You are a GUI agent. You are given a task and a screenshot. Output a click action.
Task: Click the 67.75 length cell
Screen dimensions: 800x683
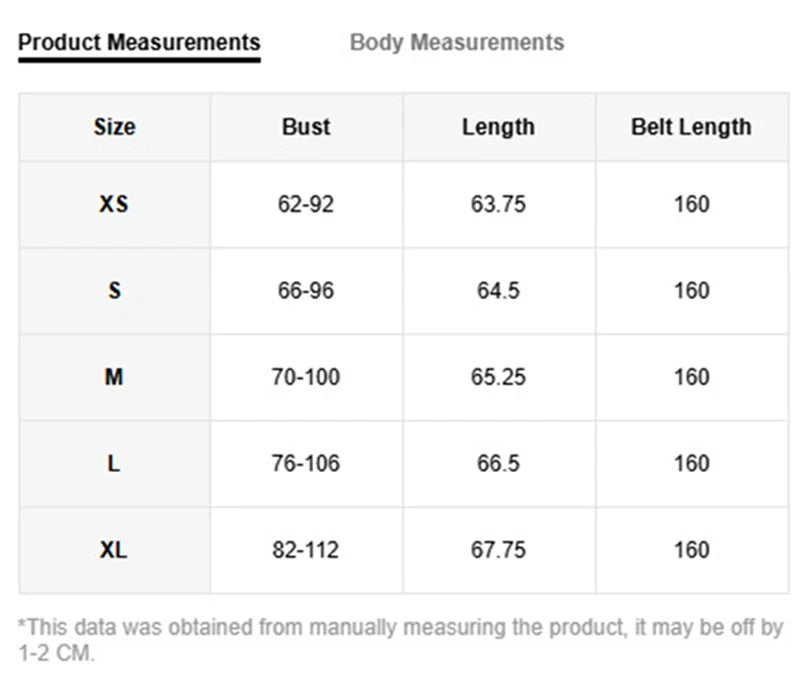[498, 550]
